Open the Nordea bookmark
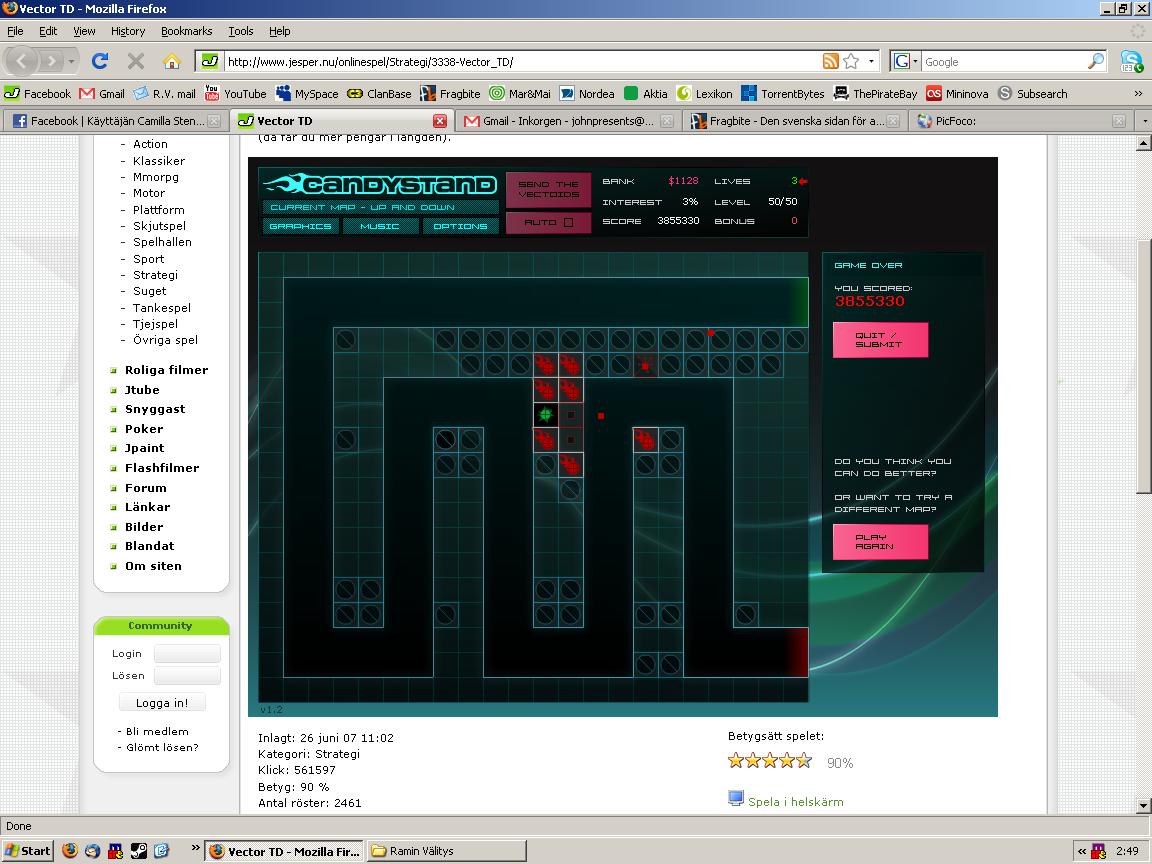1152x864 pixels. pyautogui.click(x=587, y=93)
